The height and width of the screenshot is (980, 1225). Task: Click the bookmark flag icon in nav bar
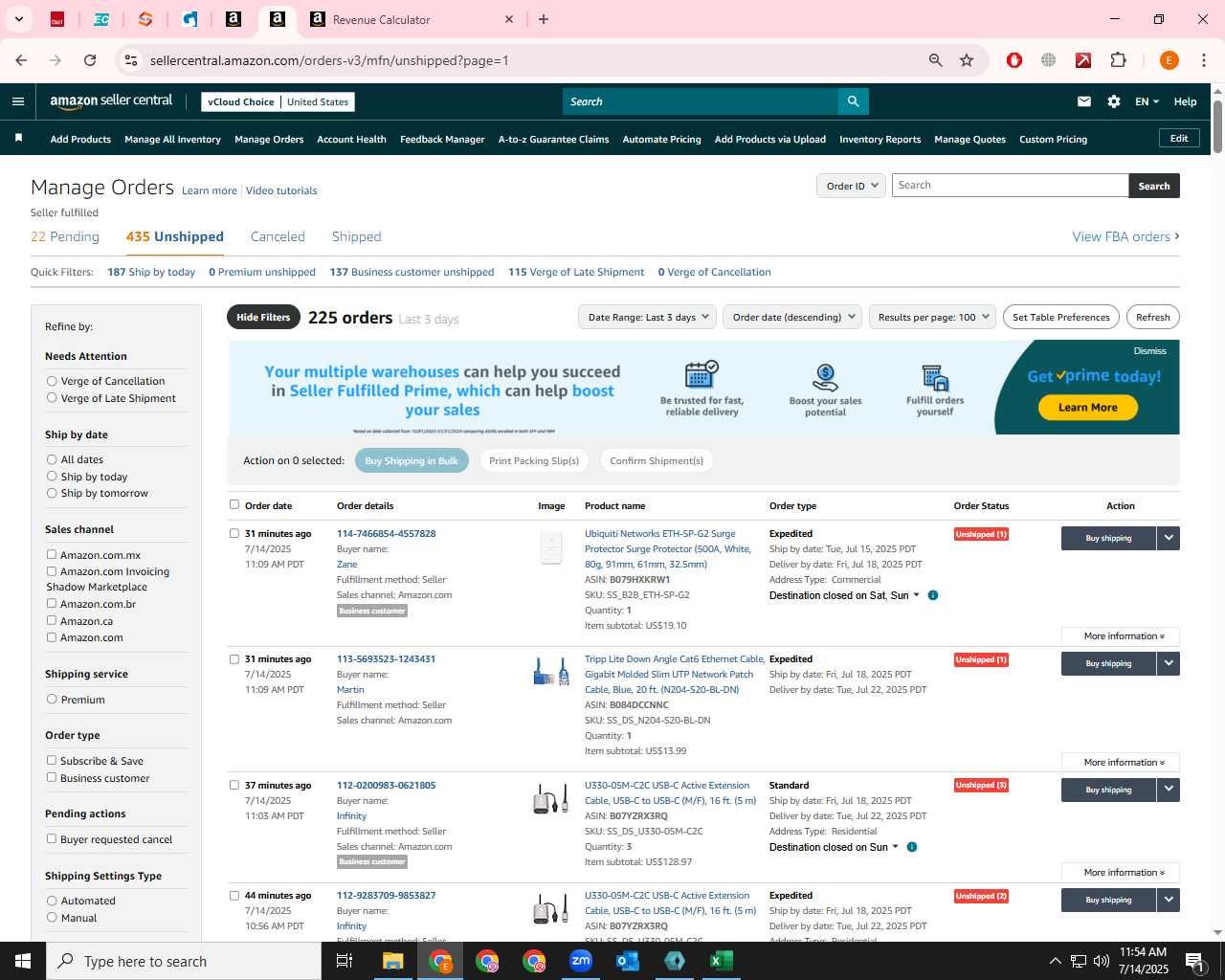point(18,139)
